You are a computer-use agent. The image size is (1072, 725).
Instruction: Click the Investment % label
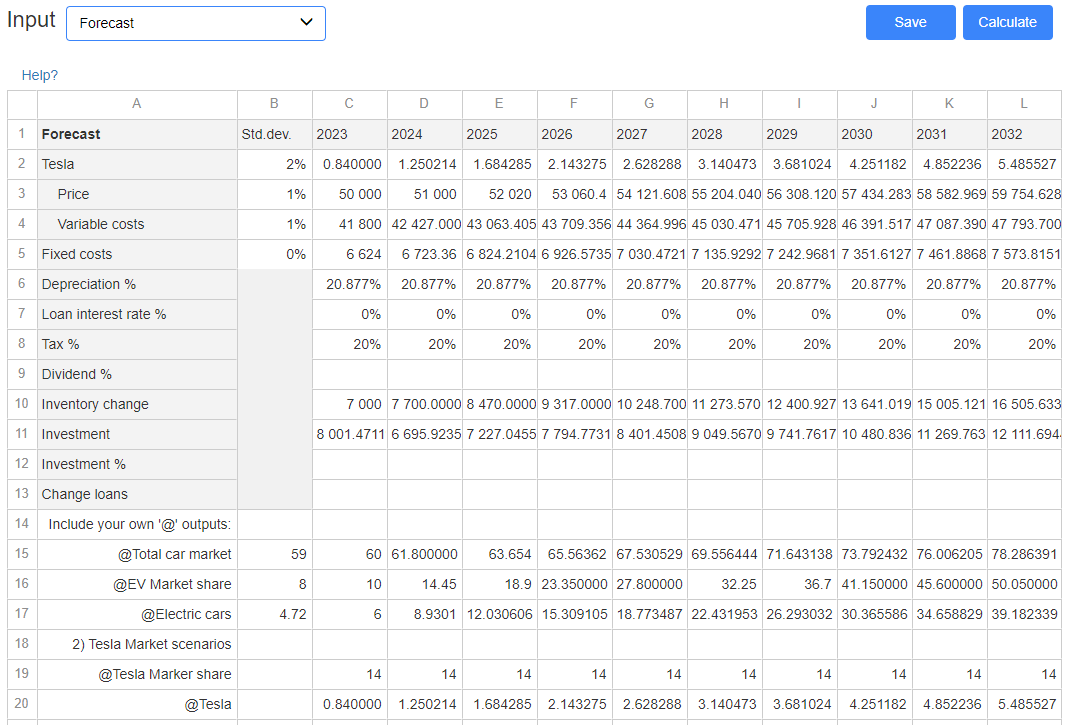tap(137, 464)
